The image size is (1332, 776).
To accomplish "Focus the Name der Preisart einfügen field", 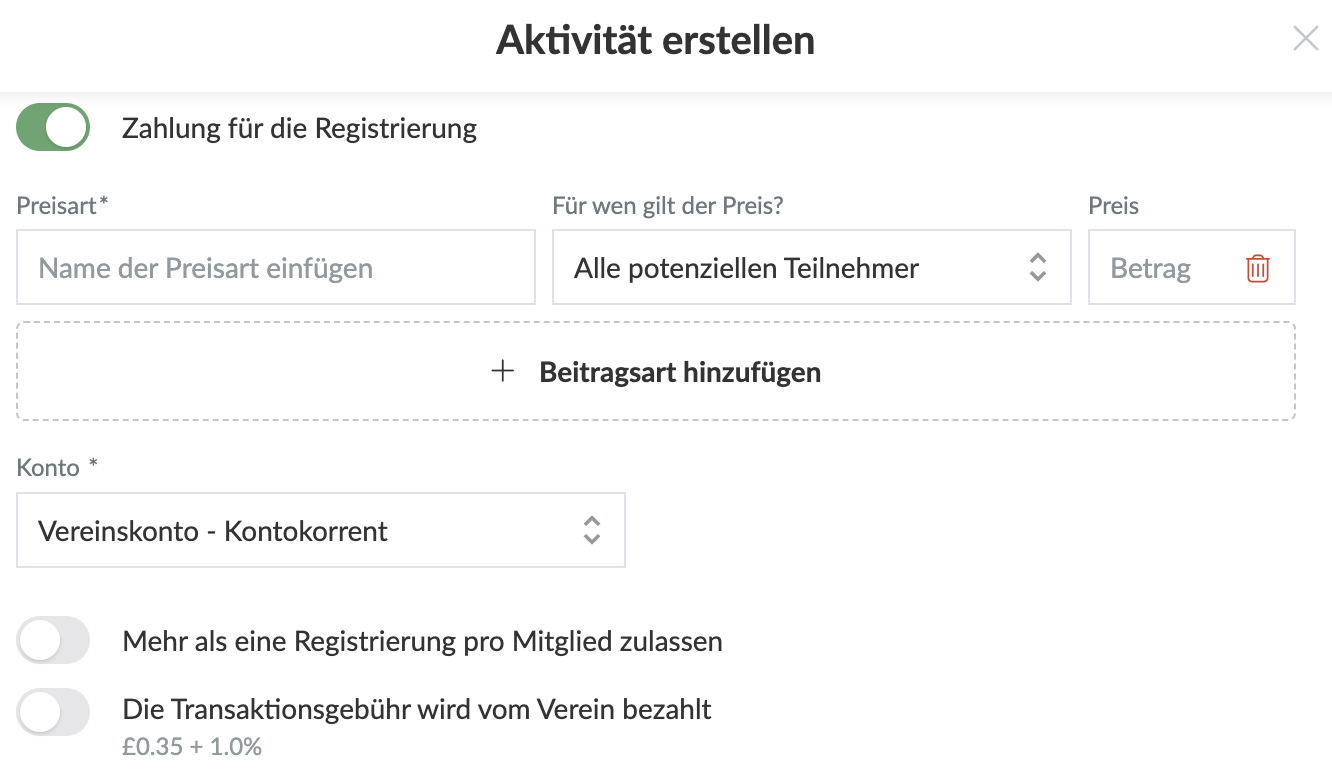I will pos(275,268).
